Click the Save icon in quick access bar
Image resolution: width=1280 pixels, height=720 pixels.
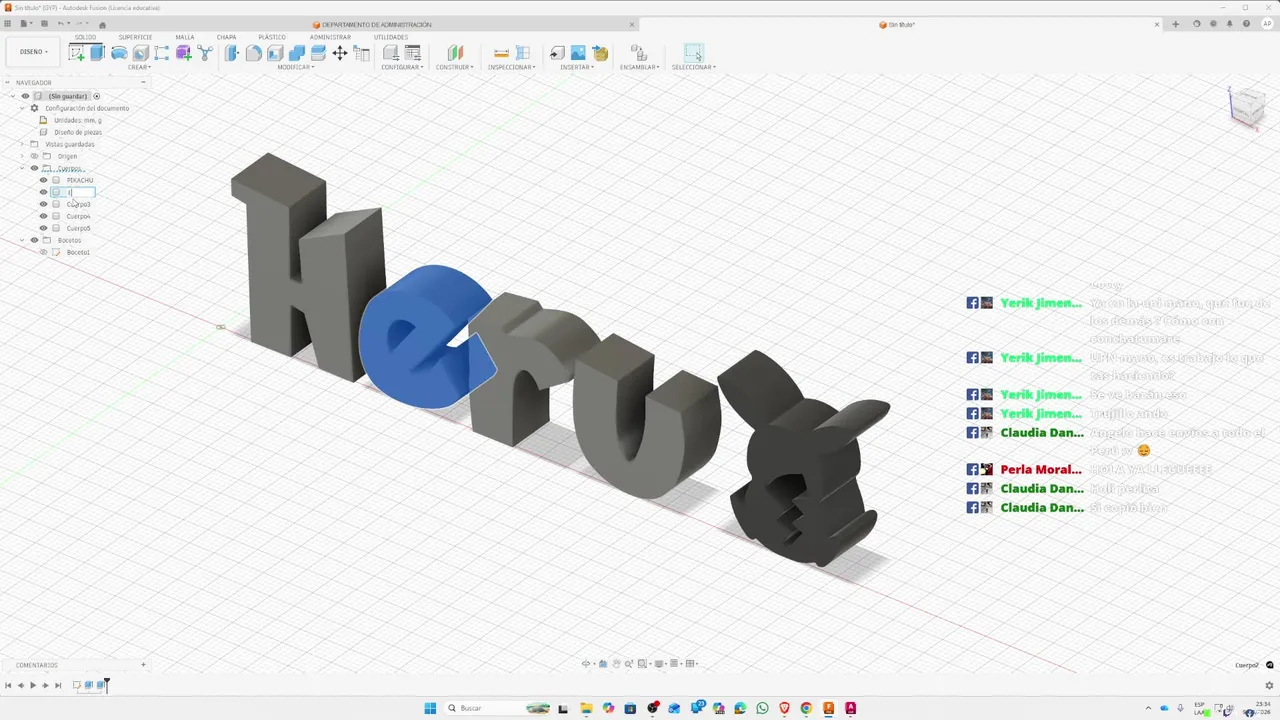pos(44,23)
